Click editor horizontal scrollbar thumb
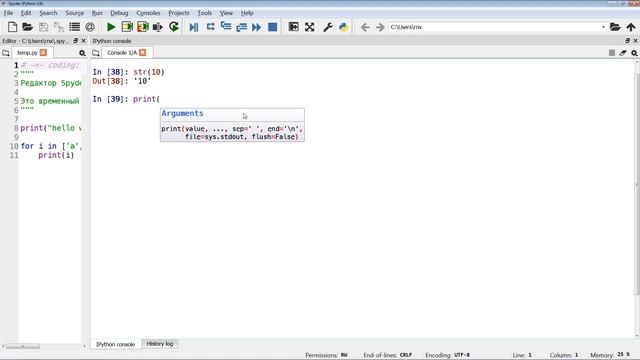The height and width of the screenshot is (360, 640). (23, 346)
